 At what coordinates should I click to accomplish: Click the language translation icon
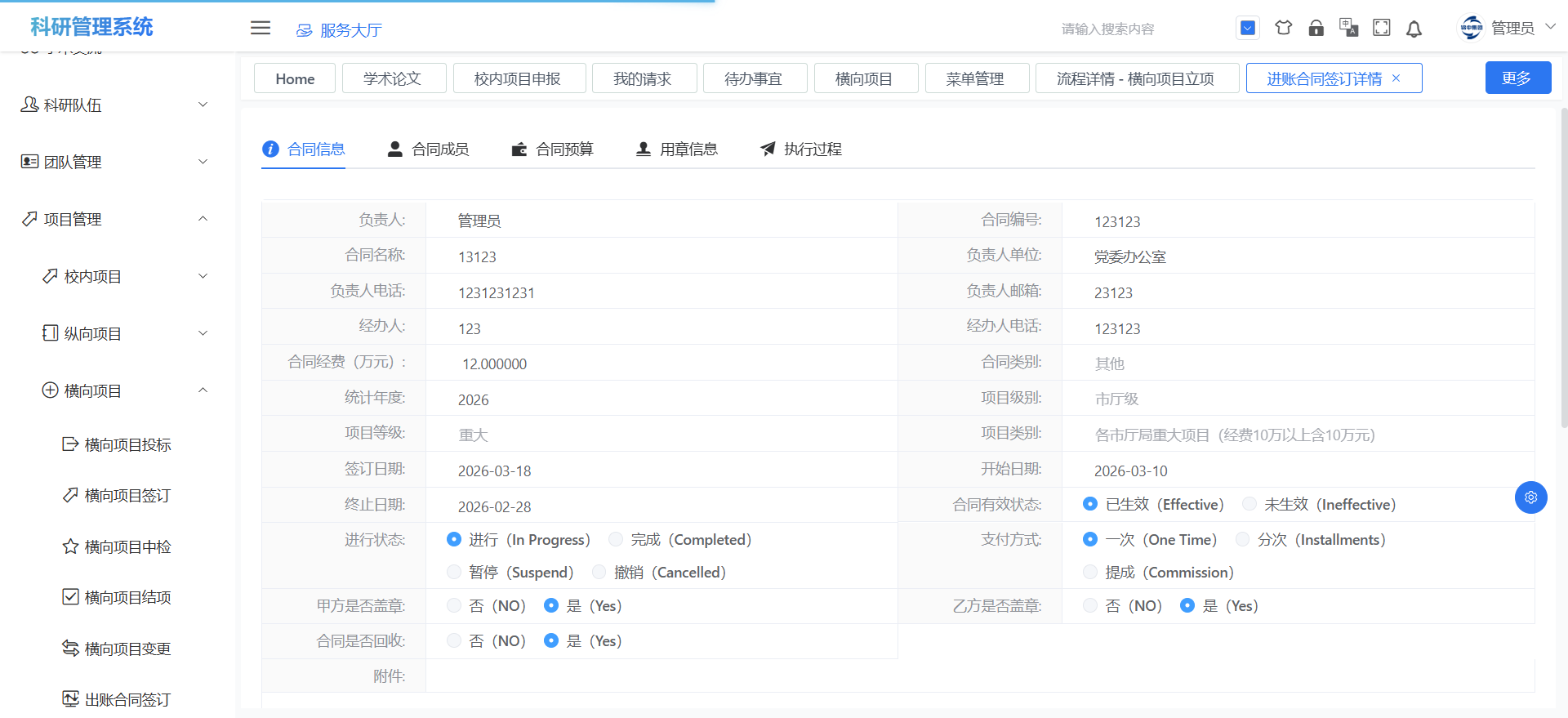point(1348,28)
